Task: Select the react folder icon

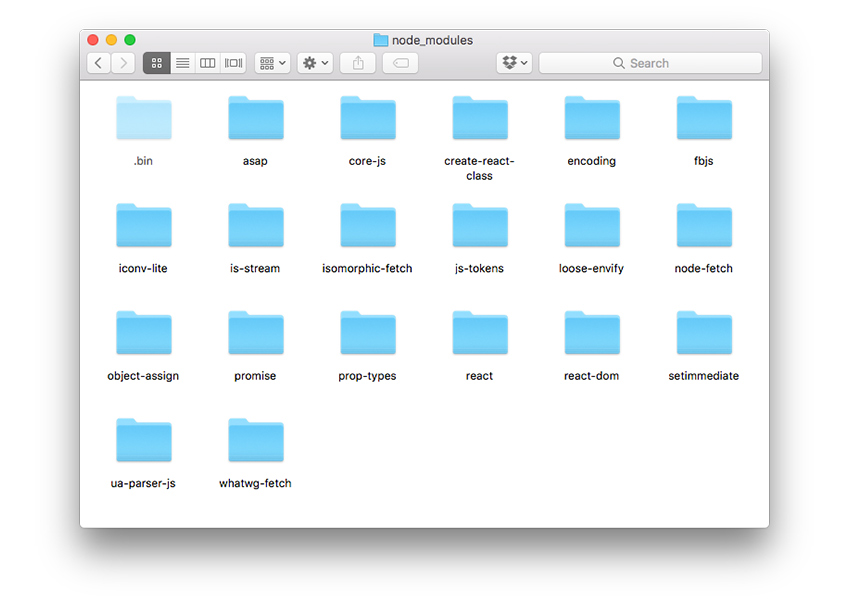Action: (480, 333)
